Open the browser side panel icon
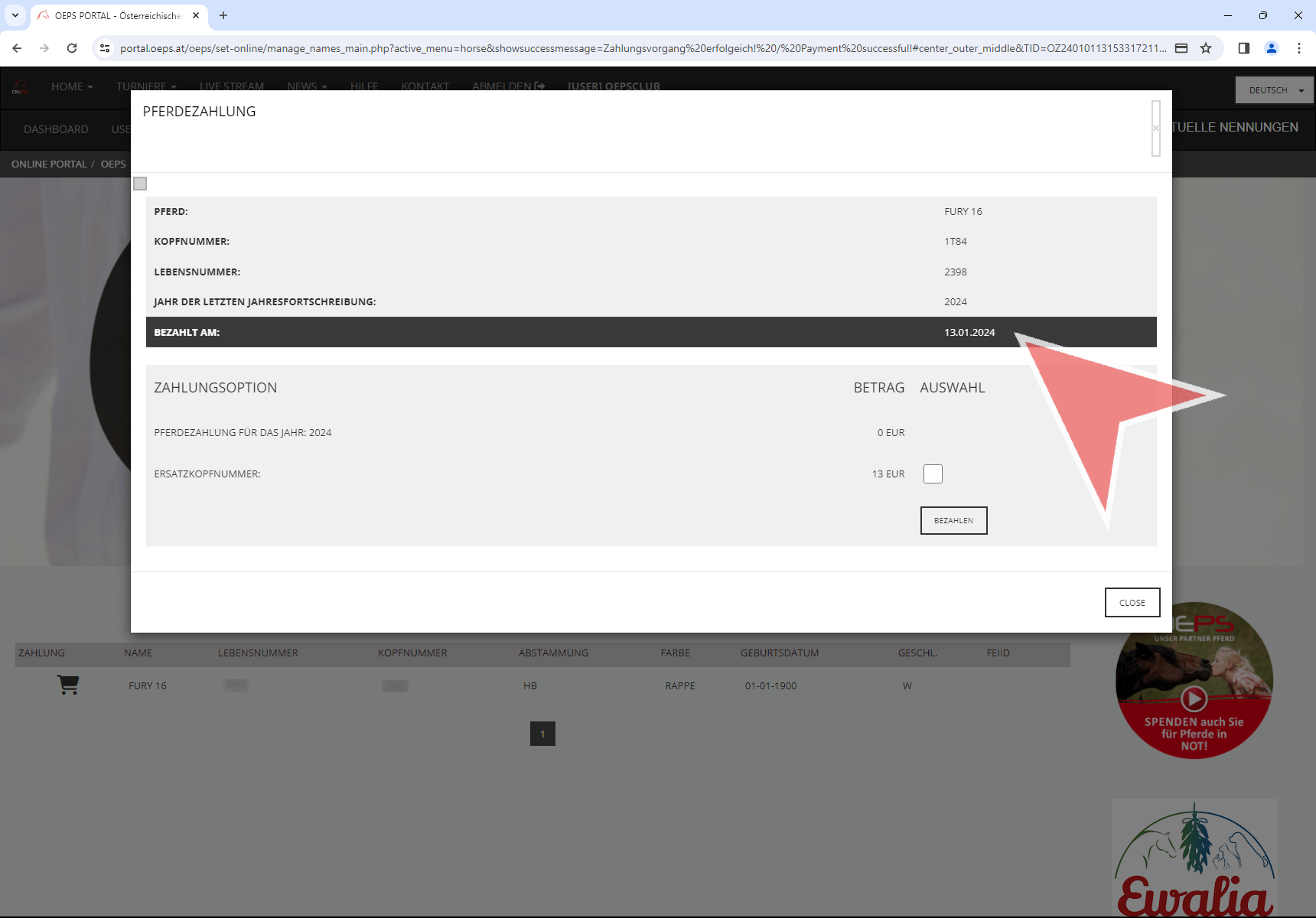Screen dimensions: 1316x918 click(1244, 48)
